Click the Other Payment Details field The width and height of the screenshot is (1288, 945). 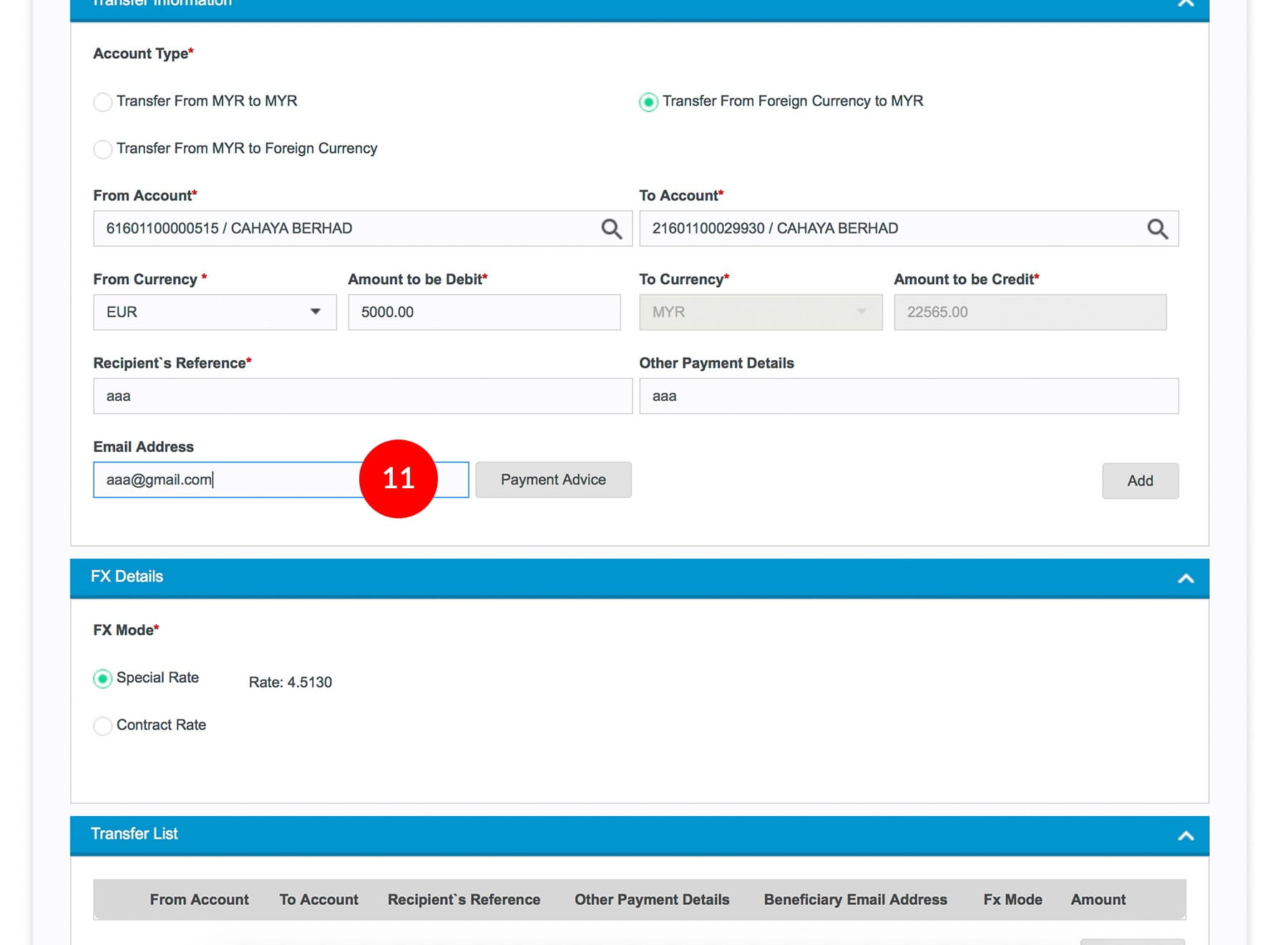(908, 396)
